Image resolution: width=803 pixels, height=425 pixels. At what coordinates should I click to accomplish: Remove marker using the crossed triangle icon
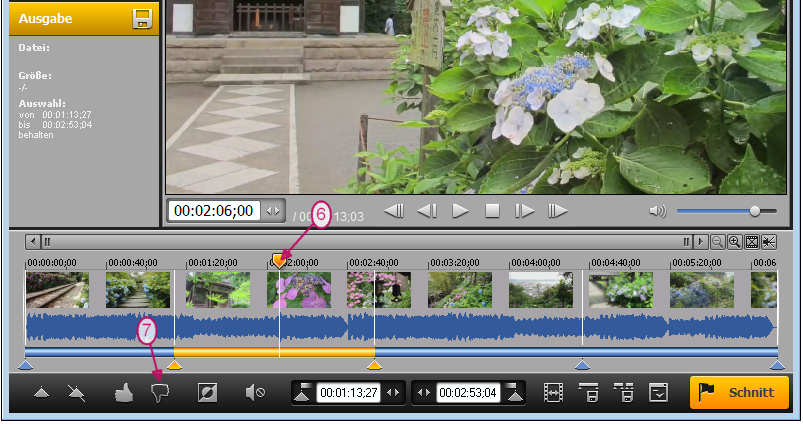76,393
